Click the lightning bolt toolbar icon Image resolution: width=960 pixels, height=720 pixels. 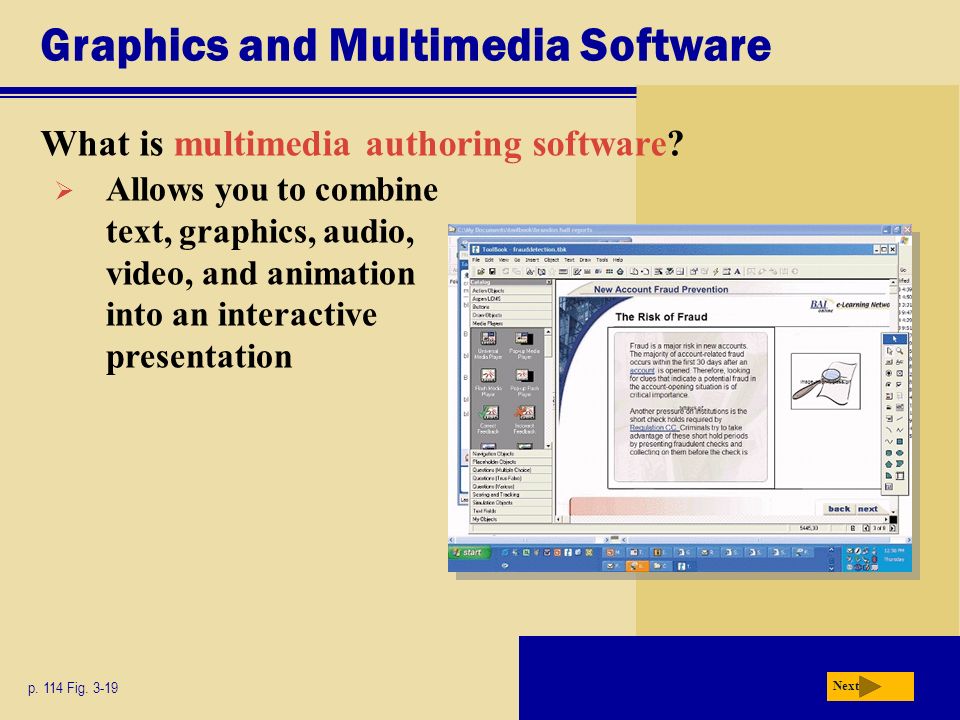[716, 271]
